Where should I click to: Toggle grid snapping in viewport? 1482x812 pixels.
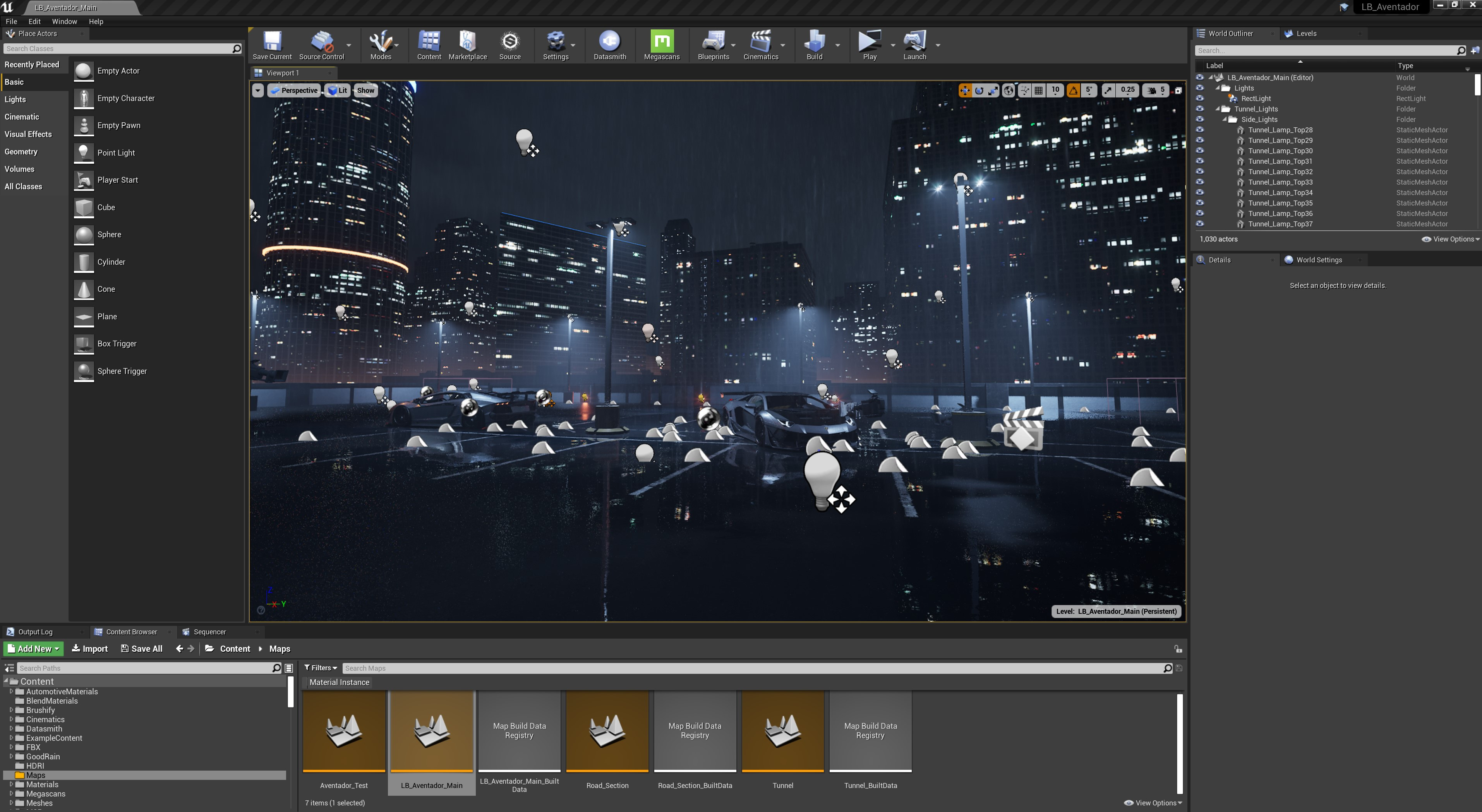(1038, 90)
